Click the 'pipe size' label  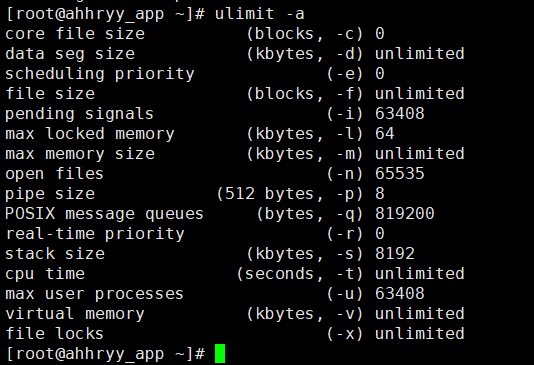pyautogui.click(x=50, y=194)
